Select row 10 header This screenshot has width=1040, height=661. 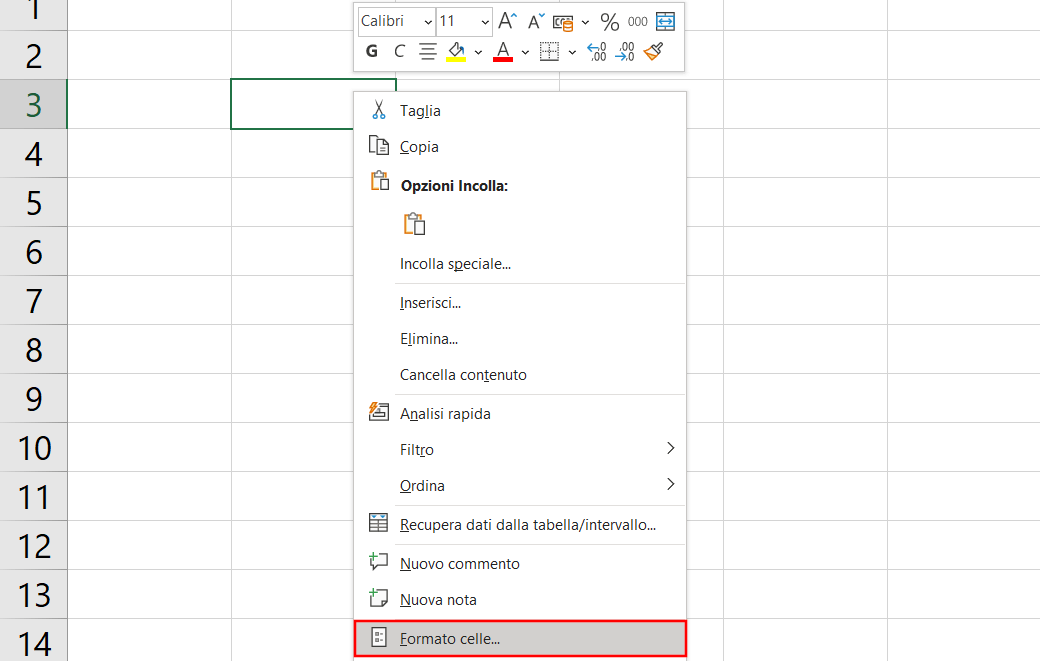pos(33,448)
